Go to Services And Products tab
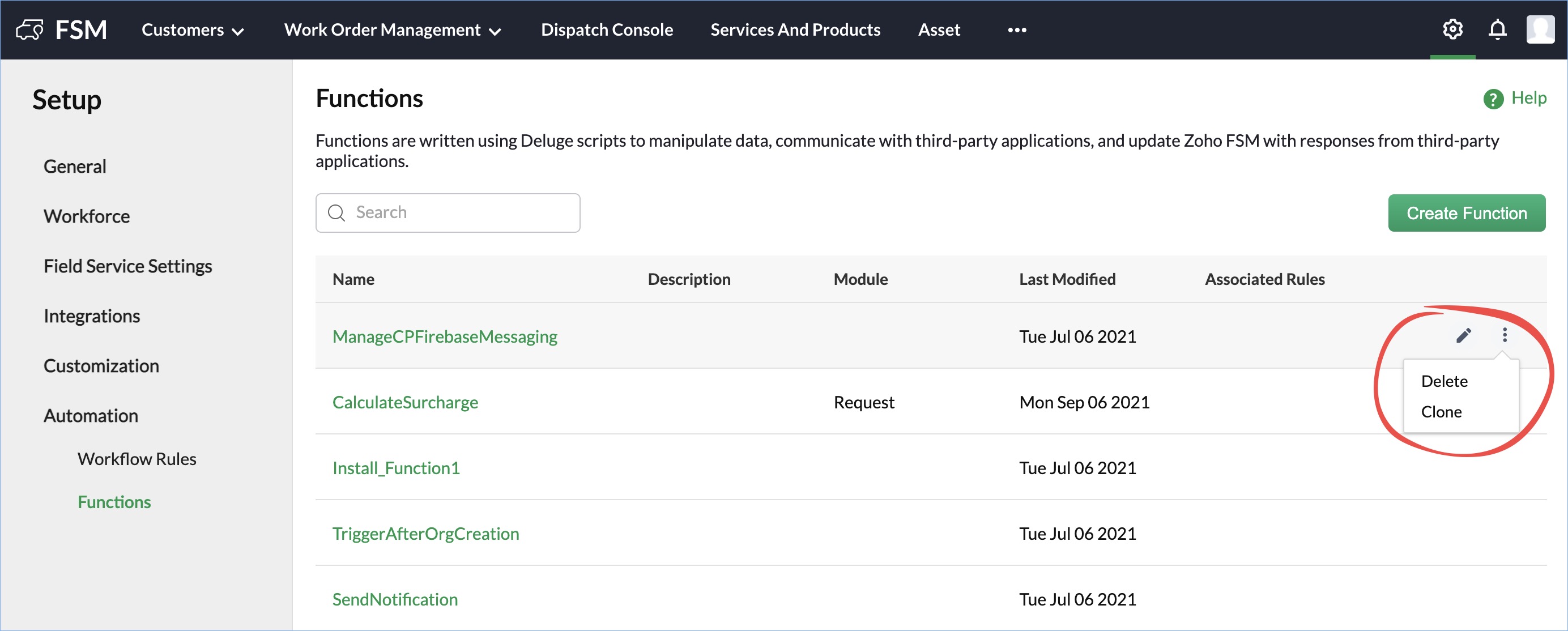Image resolution: width=1568 pixels, height=631 pixels. click(x=795, y=30)
